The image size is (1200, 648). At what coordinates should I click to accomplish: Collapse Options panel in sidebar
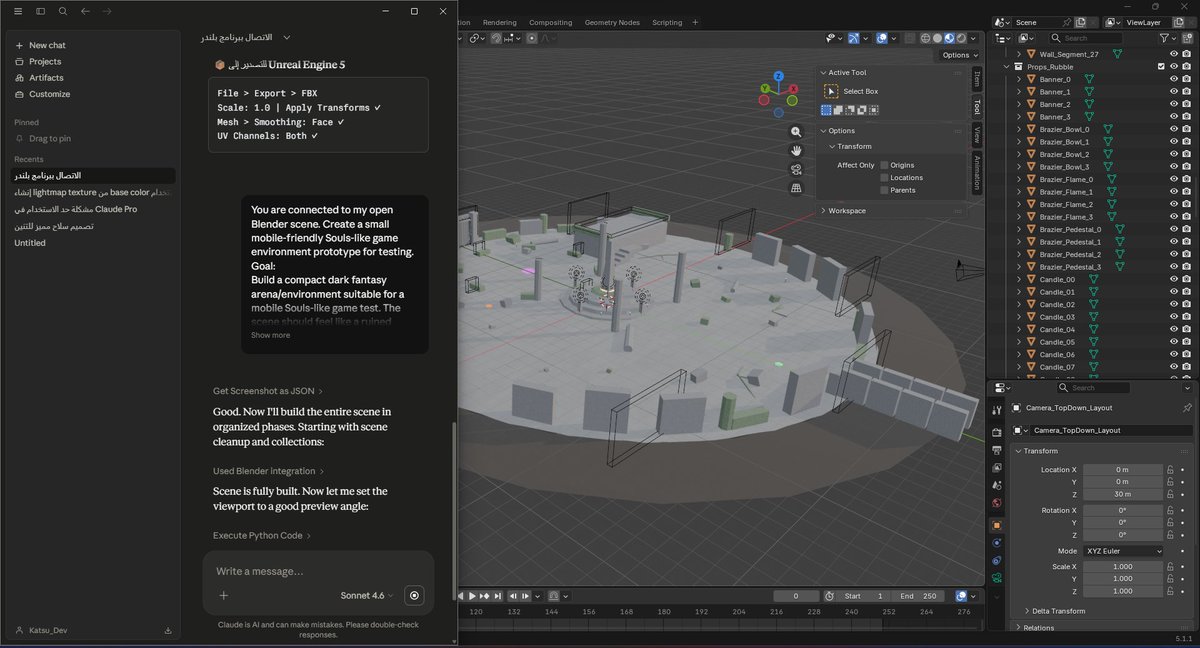coord(824,130)
